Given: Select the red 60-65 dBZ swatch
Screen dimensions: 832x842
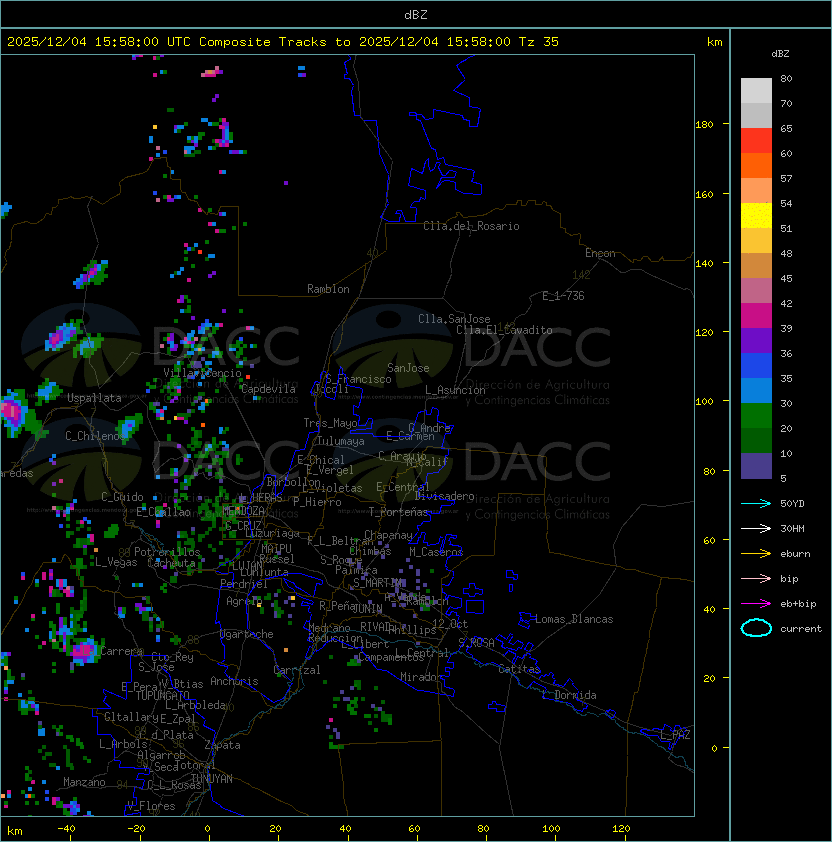Looking at the screenshot, I should coord(756,141).
